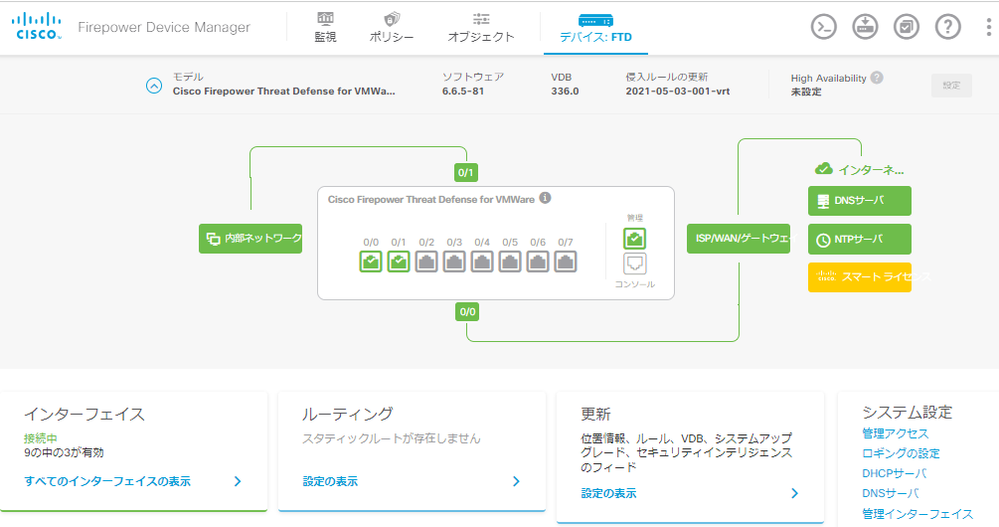The width and height of the screenshot is (999, 527).
Task: Open DHCPサーバ system setting link
Action: point(894,473)
